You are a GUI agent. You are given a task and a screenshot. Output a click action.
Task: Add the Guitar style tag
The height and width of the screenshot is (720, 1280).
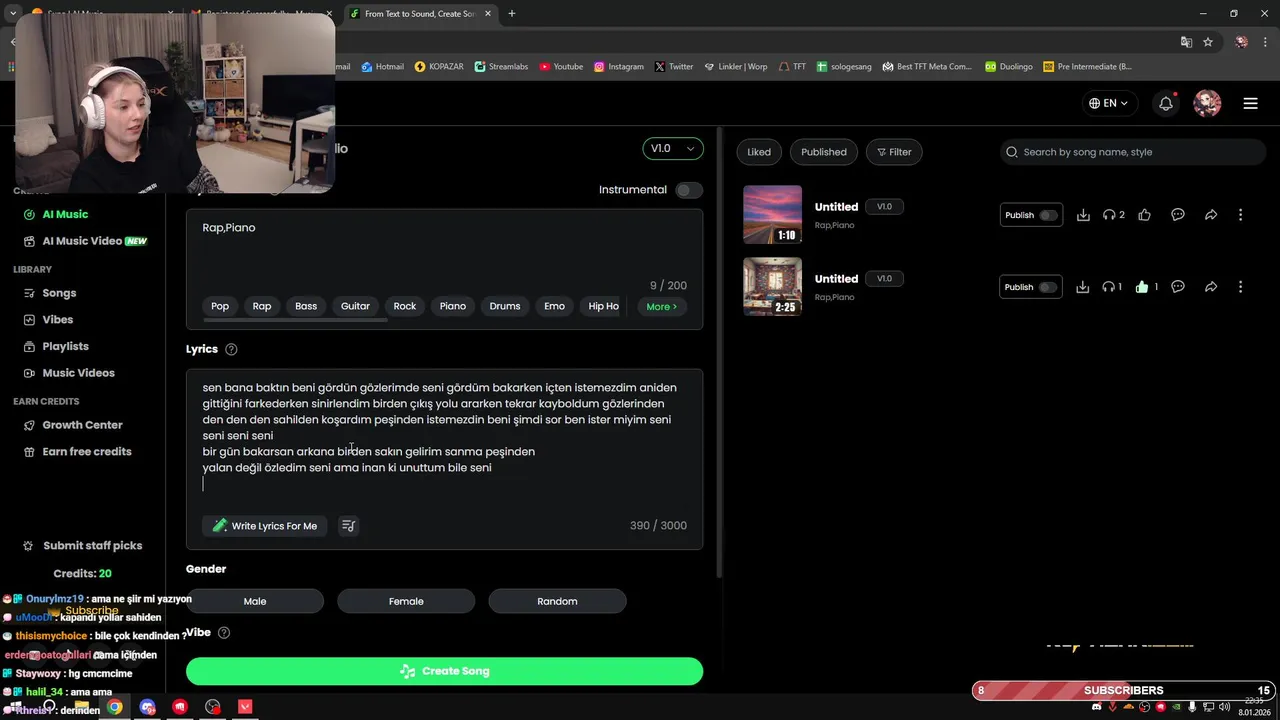point(355,306)
